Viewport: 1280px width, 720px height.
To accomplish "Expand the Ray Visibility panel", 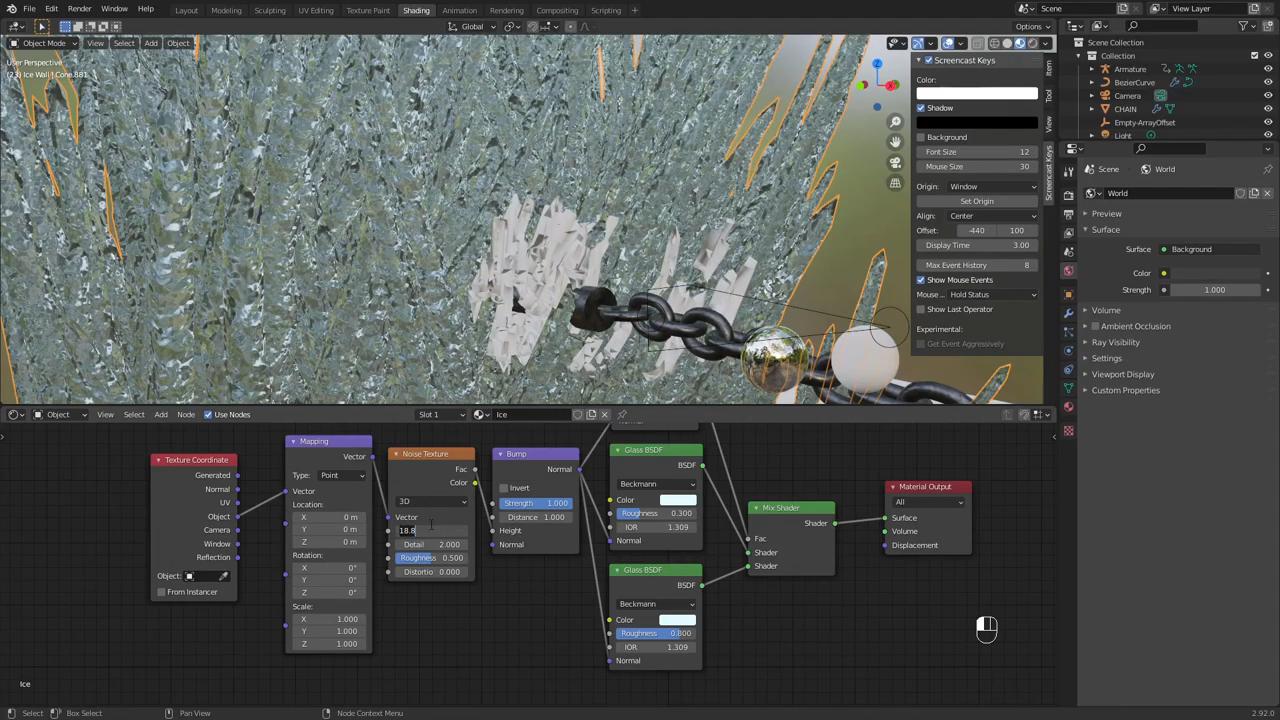I will coord(1115,342).
